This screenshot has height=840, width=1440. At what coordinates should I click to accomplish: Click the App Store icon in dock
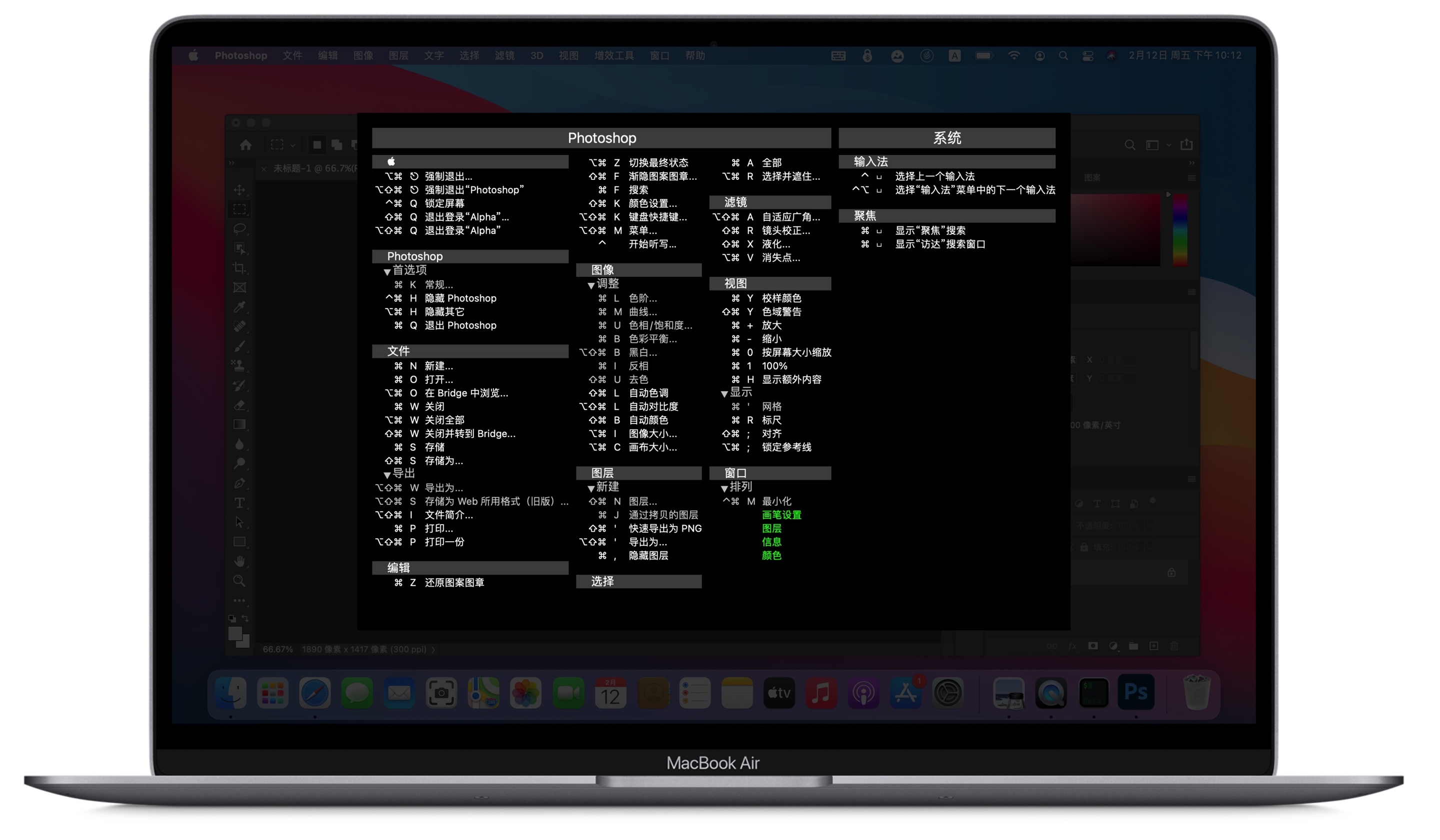(x=907, y=692)
